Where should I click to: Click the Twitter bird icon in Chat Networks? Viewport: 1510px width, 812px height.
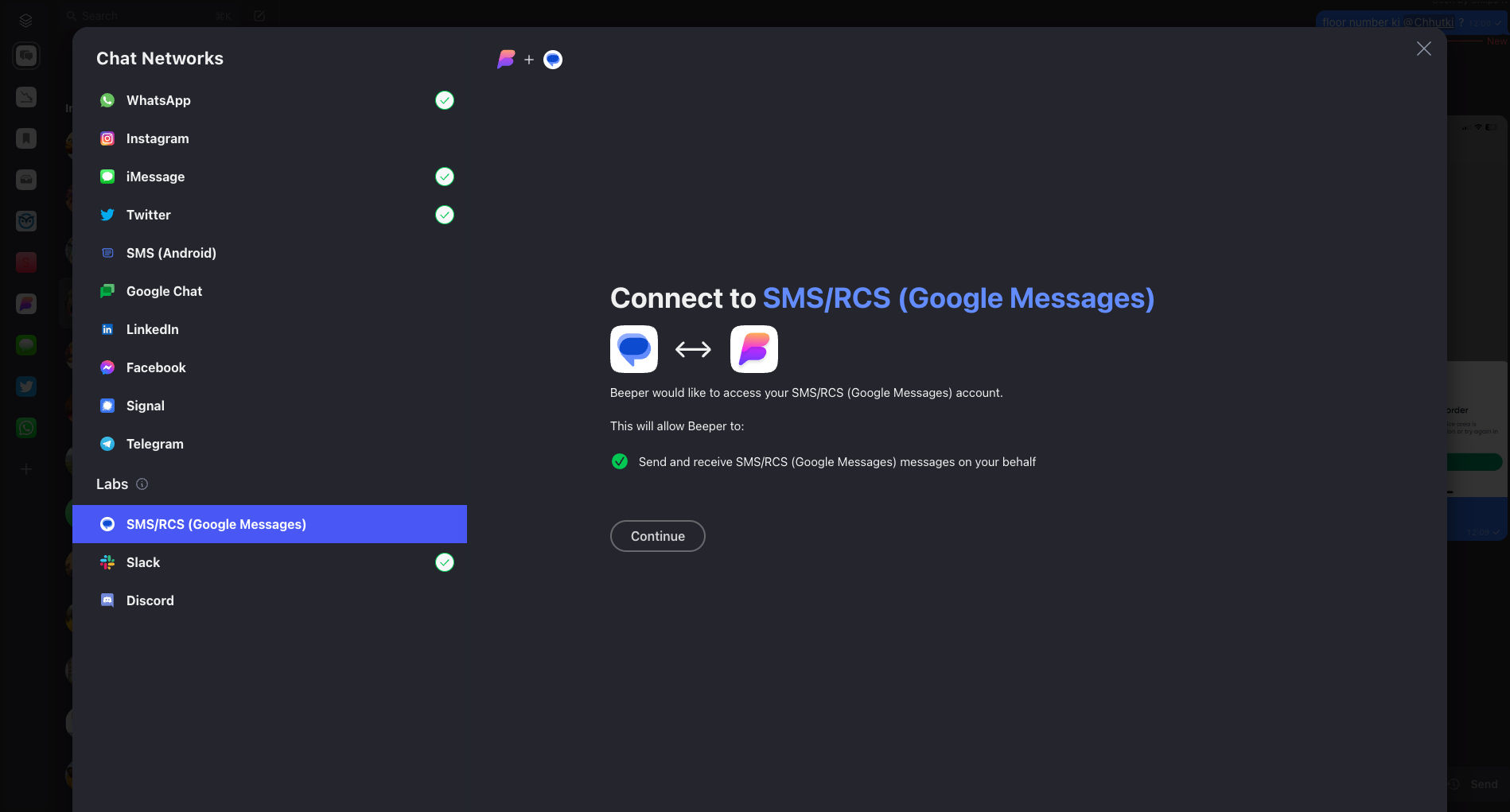tap(107, 215)
